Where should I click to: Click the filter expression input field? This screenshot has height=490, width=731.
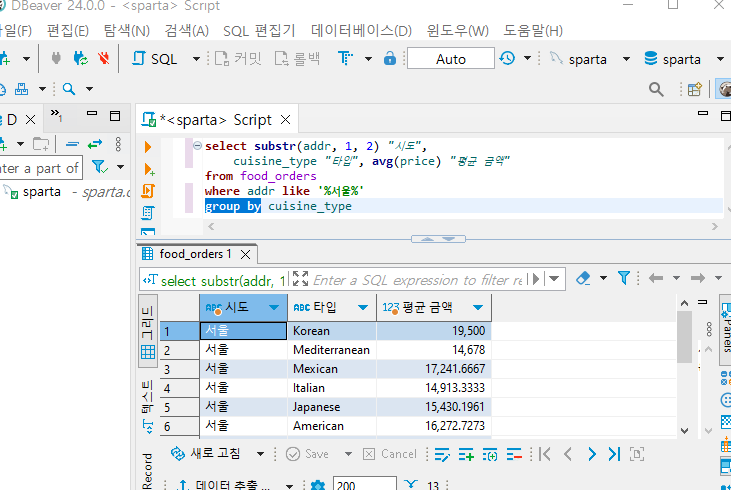(x=417, y=280)
